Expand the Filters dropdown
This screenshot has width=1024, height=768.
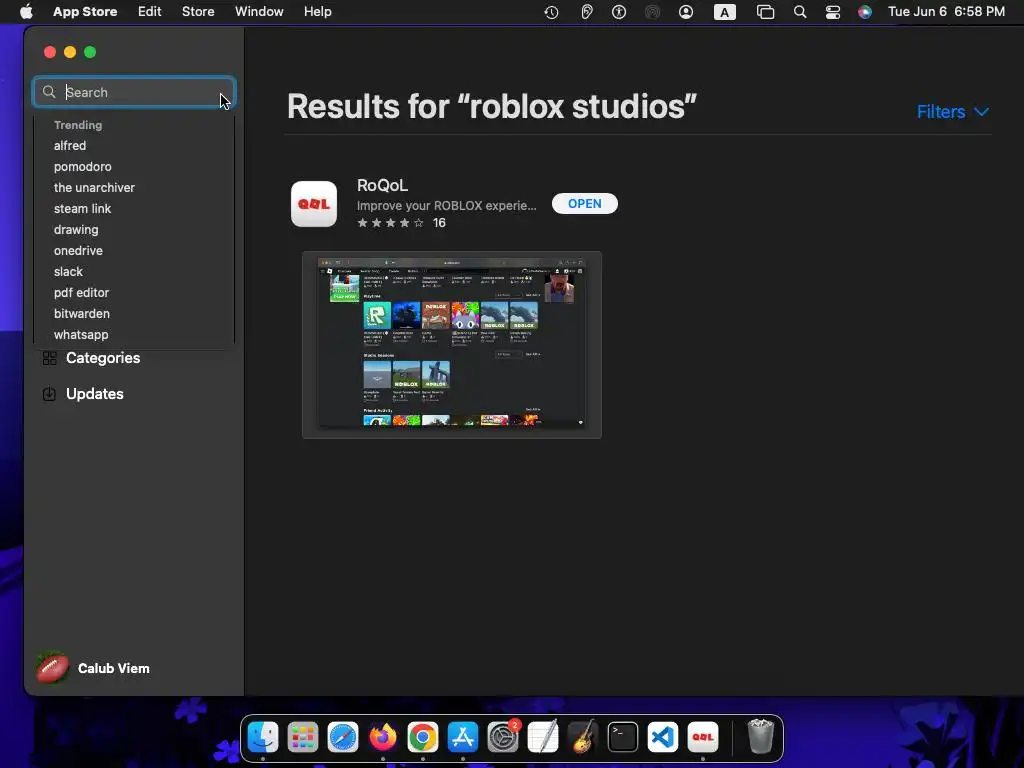[x=952, y=112]
